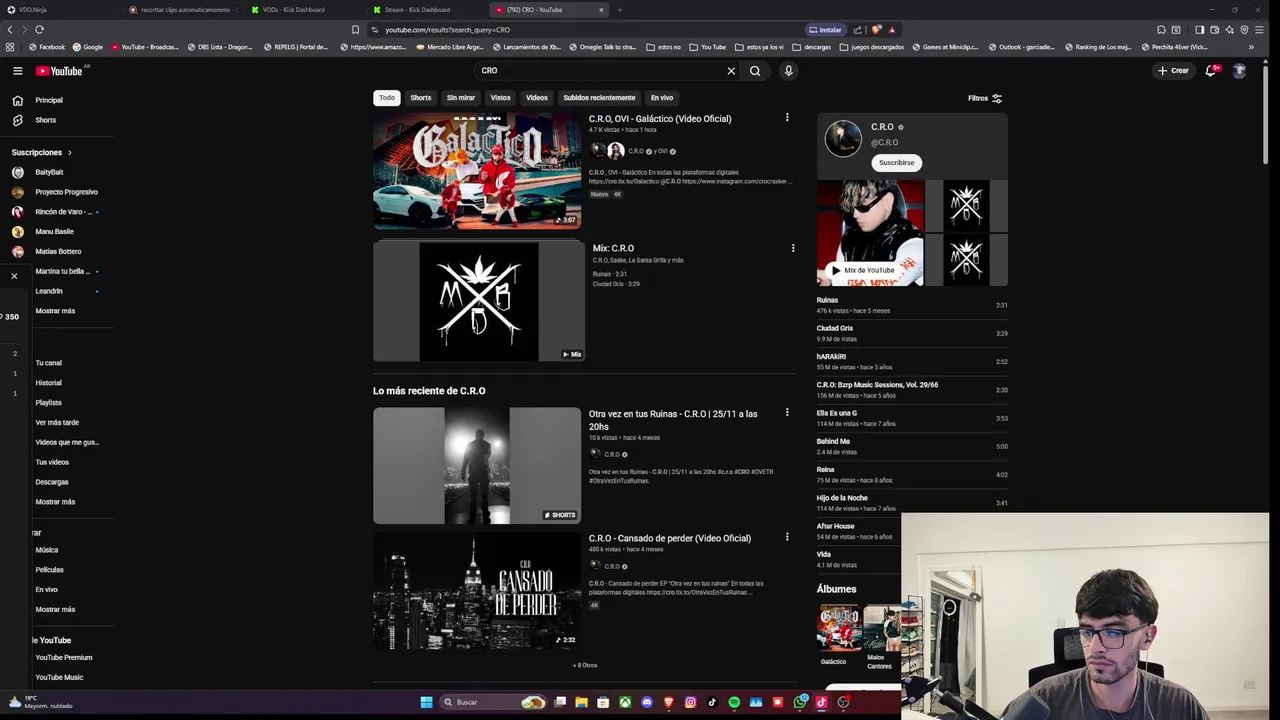The image size is (1280, 720).
Task: Select the Videos filter chip
Action: coord(537,98)
